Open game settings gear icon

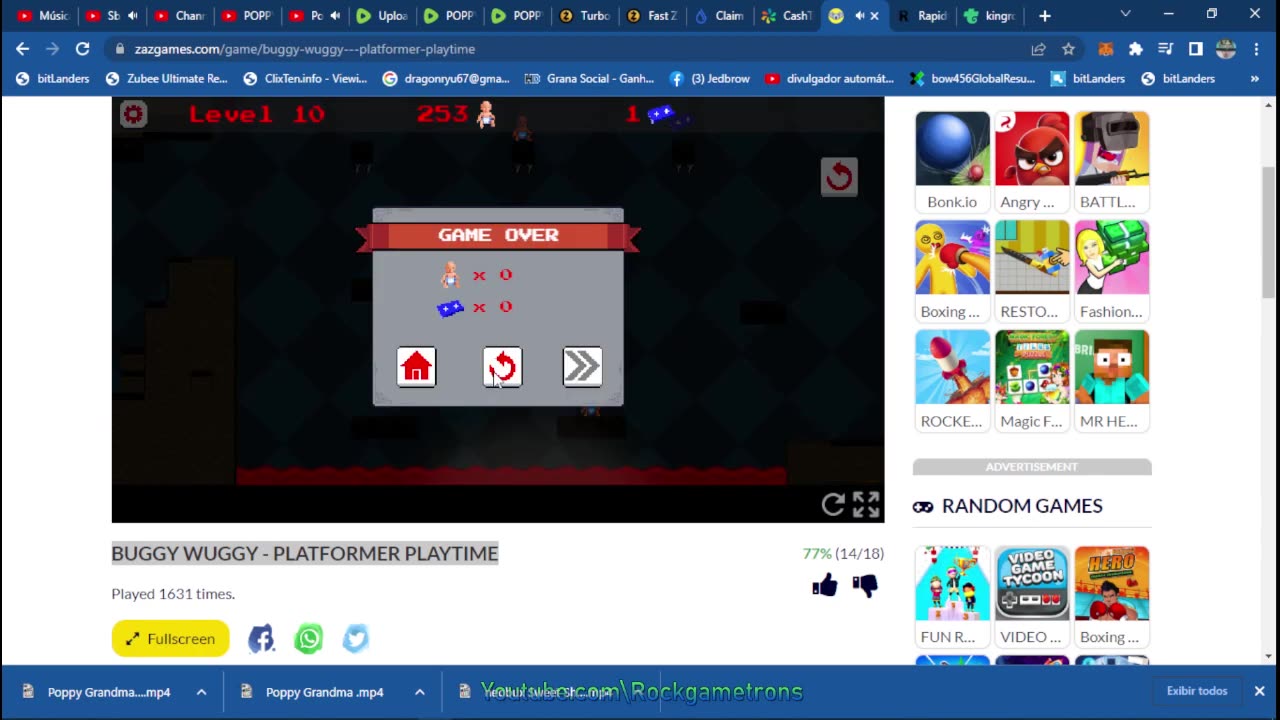click(133, 114)
